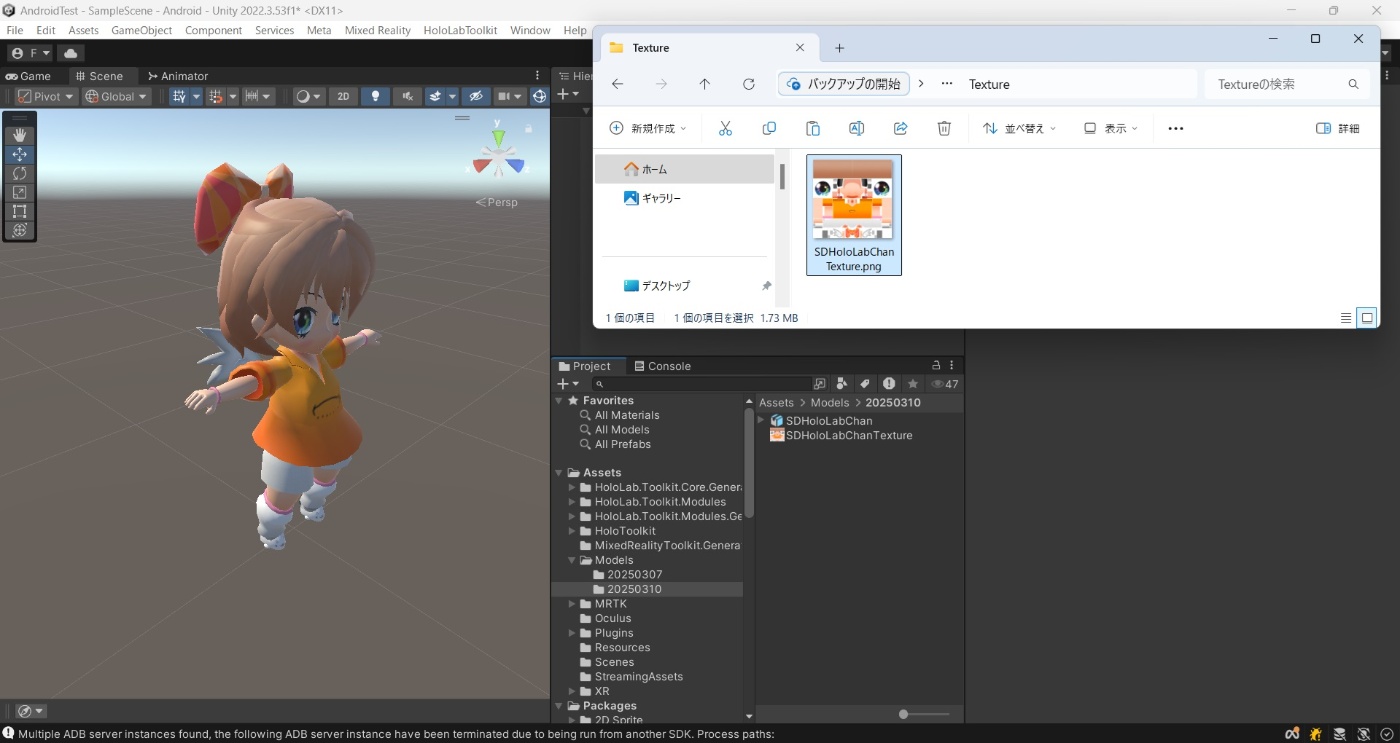
Task: Open the GameObject menu
Action: tap(142, 30)
